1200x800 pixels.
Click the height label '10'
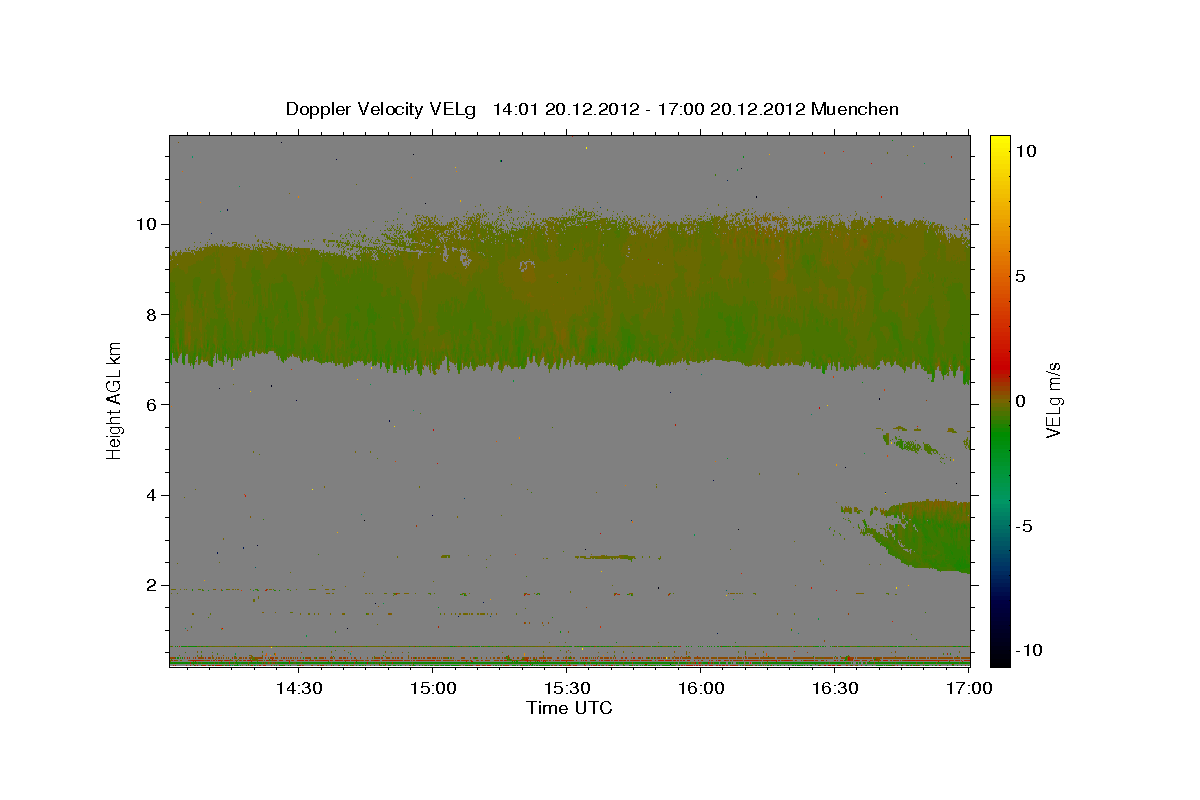point(148,223)
